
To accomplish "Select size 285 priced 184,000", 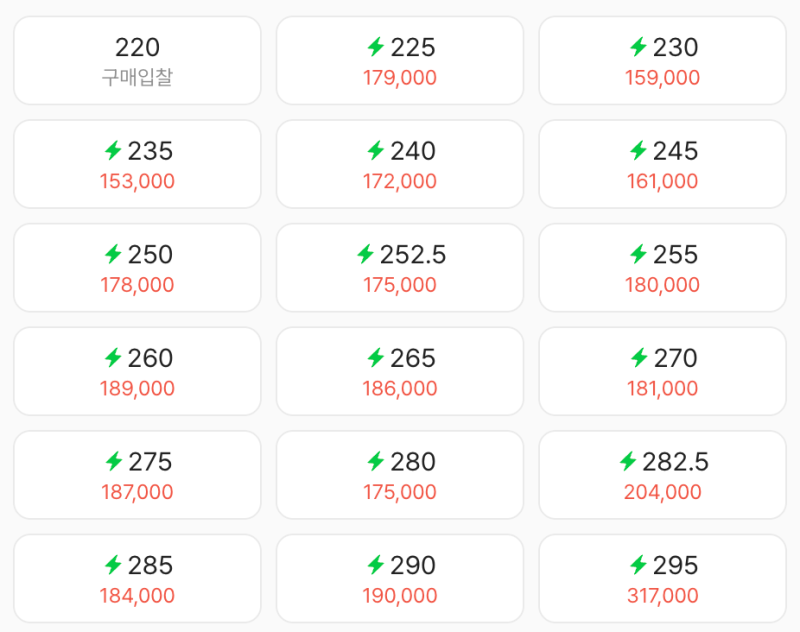I will pyautogui.click(x=137, y=578).
